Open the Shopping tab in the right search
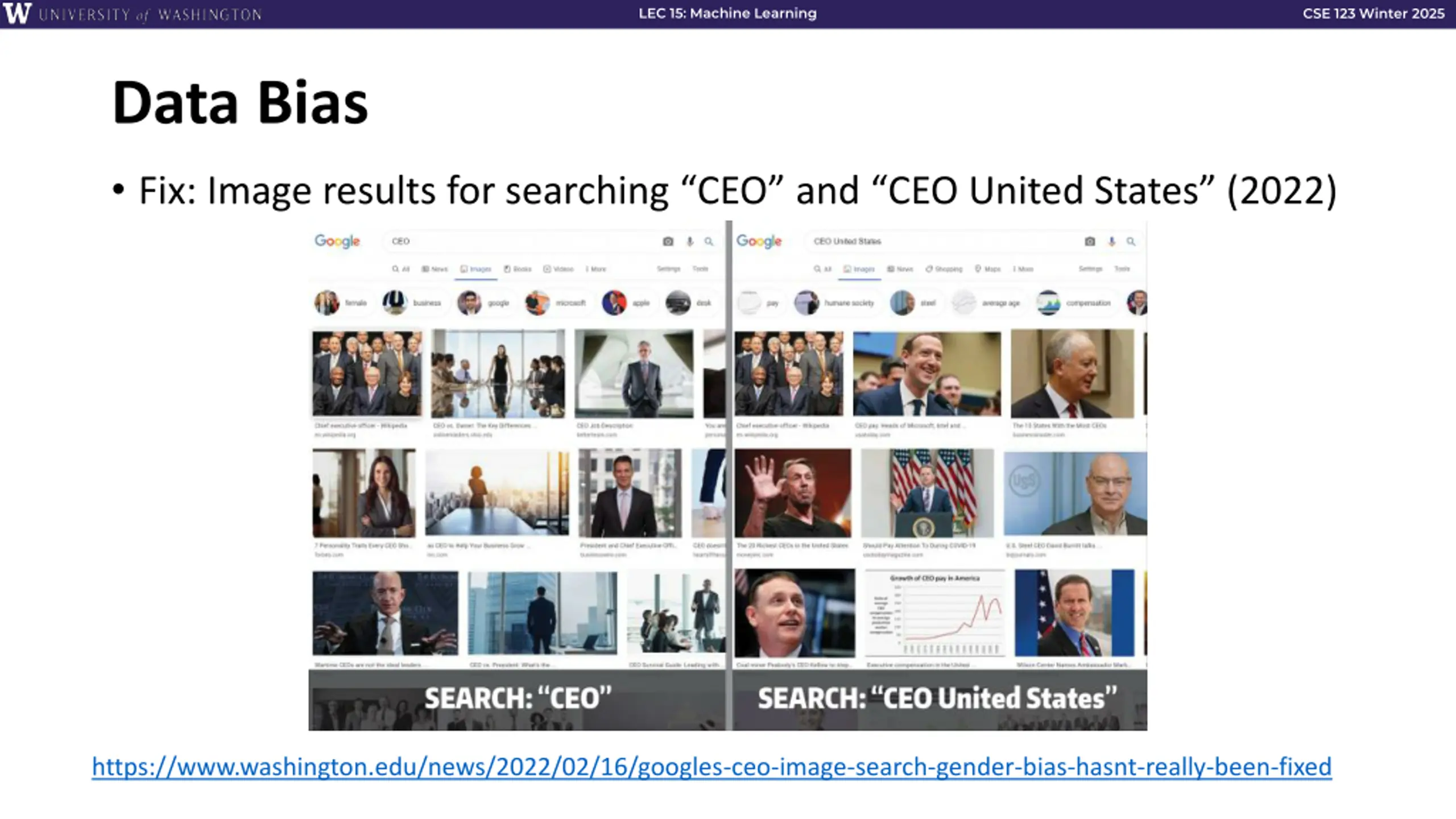The width and height of the screenshot is (1456, 819). [944, 269]
